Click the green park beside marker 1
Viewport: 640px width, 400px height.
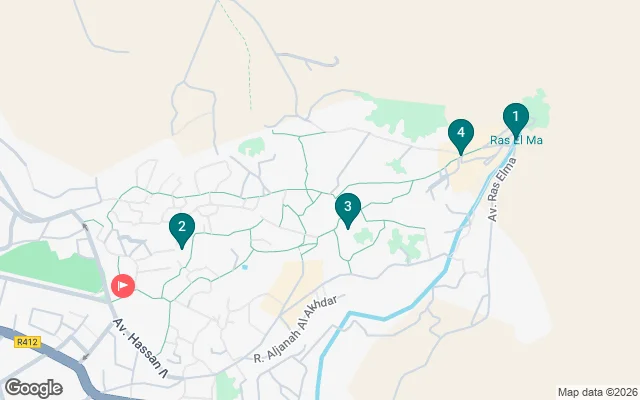coord(539,107)
